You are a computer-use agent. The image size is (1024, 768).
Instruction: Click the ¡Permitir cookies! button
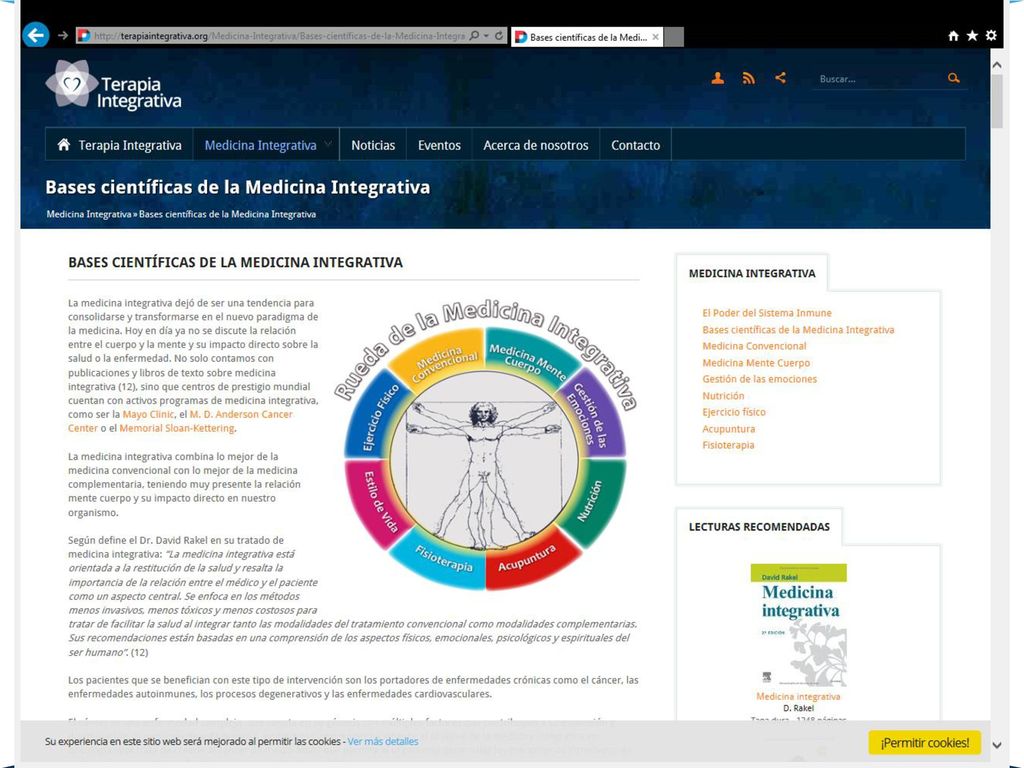tap(924, 743)
